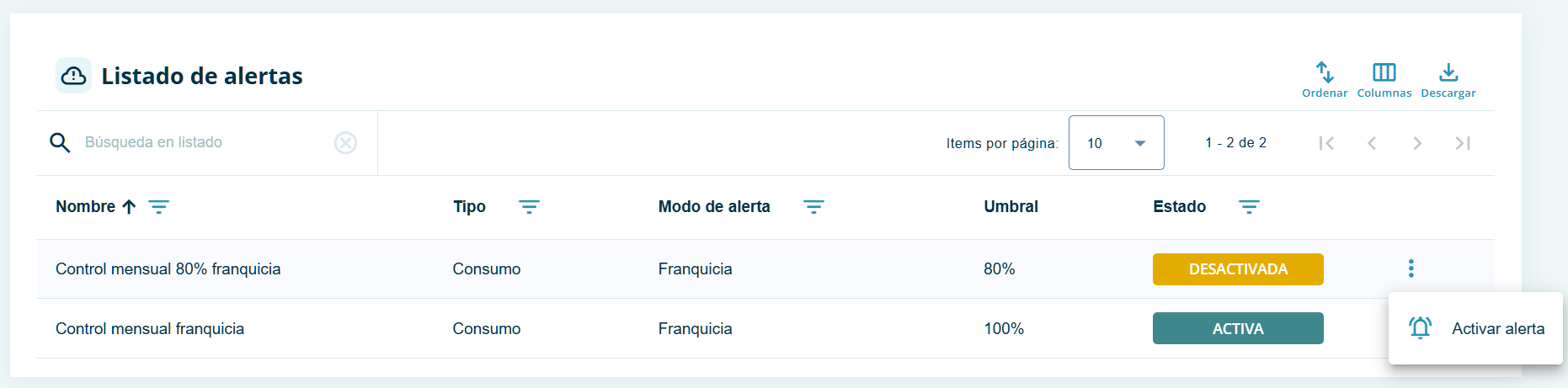
Task: Sort by Nombre column header
Action: pyautogui.click(x=86, y=207)
